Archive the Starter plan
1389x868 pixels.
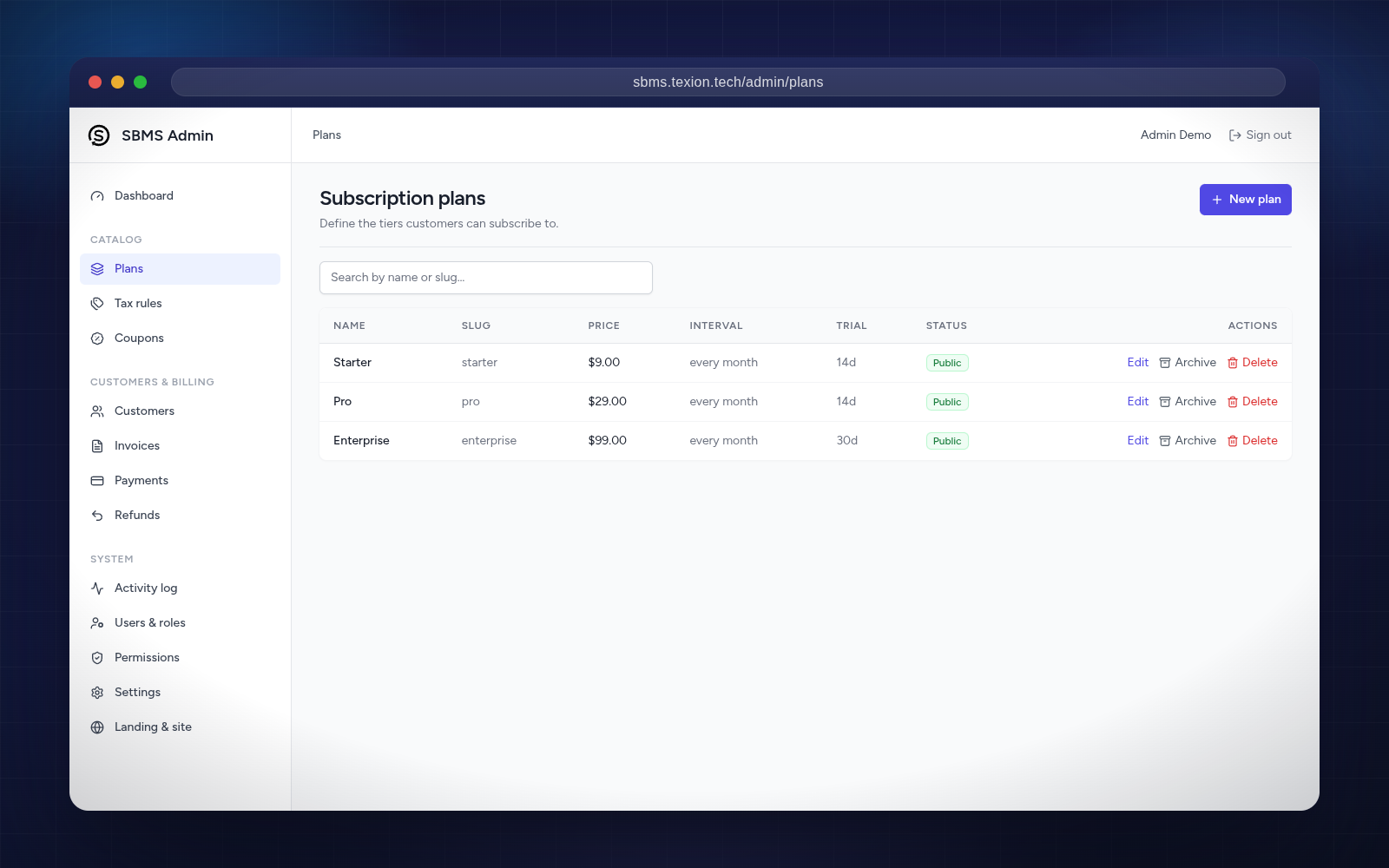click(1188, 363)
